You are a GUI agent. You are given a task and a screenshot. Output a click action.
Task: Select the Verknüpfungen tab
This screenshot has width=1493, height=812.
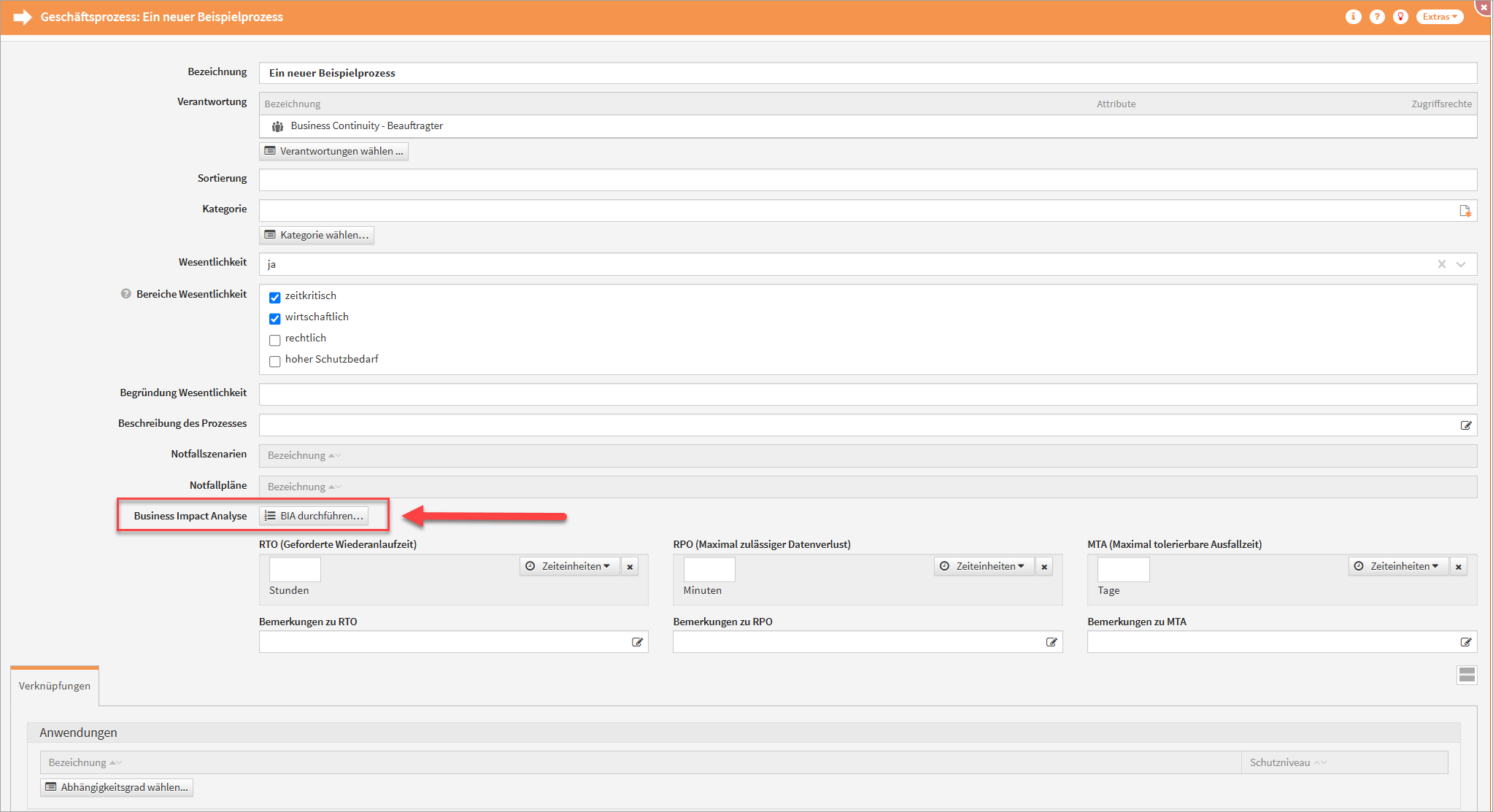[x=55, y=686]
